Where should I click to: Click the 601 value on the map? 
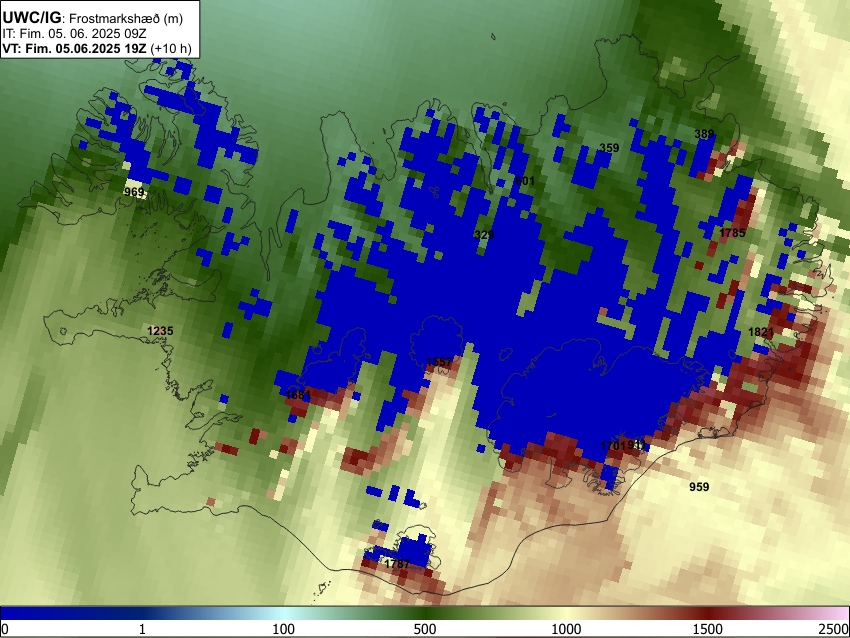pyautogui.click(x=525, y=181)
